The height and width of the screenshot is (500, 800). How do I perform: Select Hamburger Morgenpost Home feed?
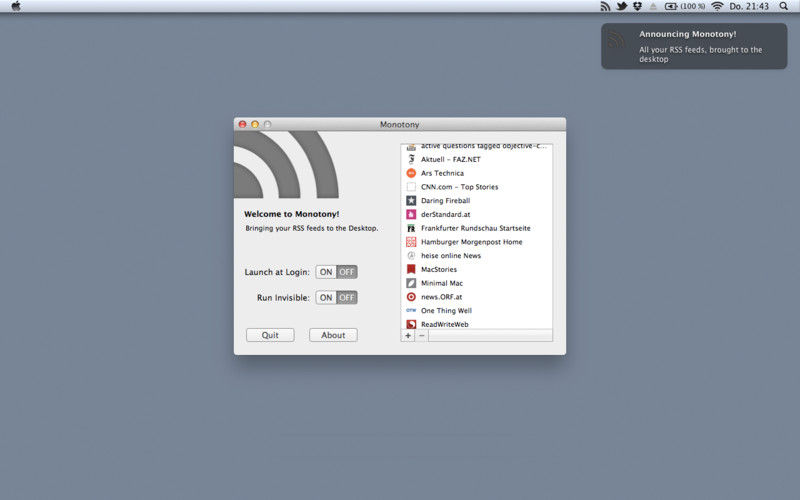tap(477, 242)
